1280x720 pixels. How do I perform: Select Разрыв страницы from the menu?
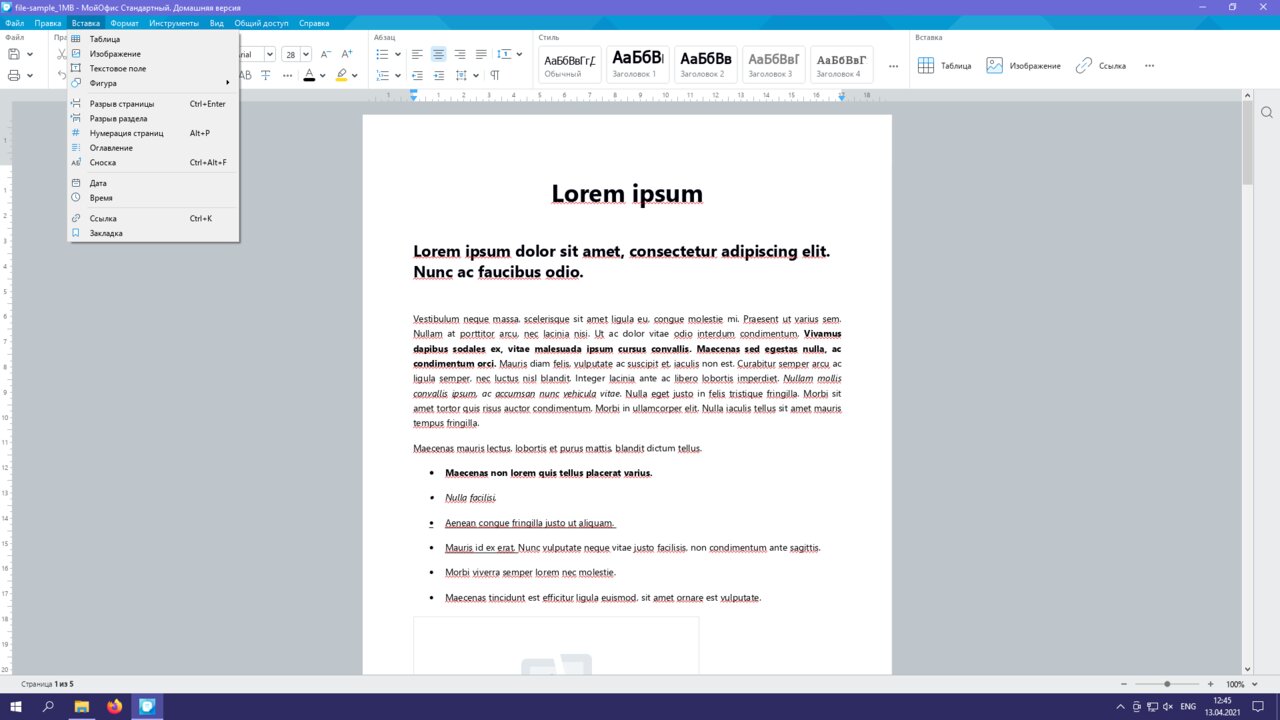122,104
